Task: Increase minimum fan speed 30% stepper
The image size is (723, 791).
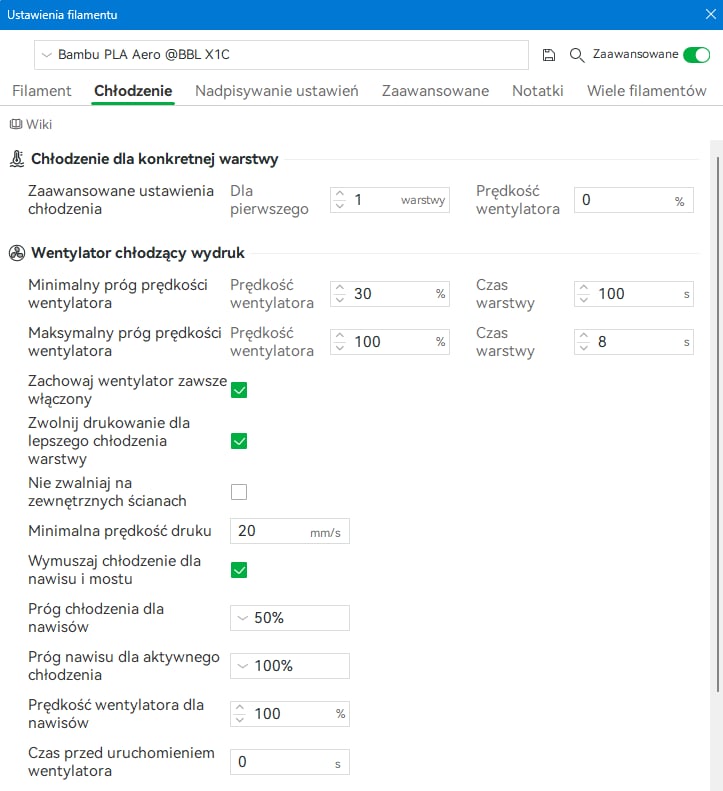Action: tap(340, 288)
